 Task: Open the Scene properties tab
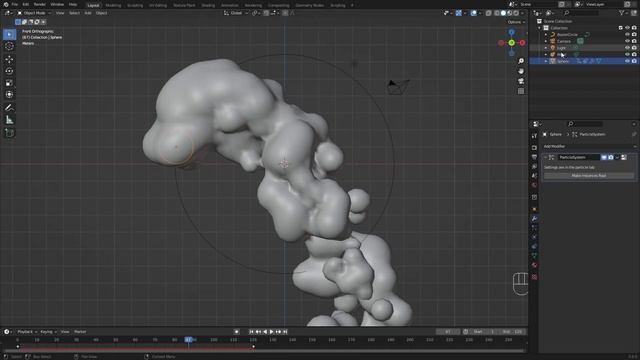(x=534, y=176)
